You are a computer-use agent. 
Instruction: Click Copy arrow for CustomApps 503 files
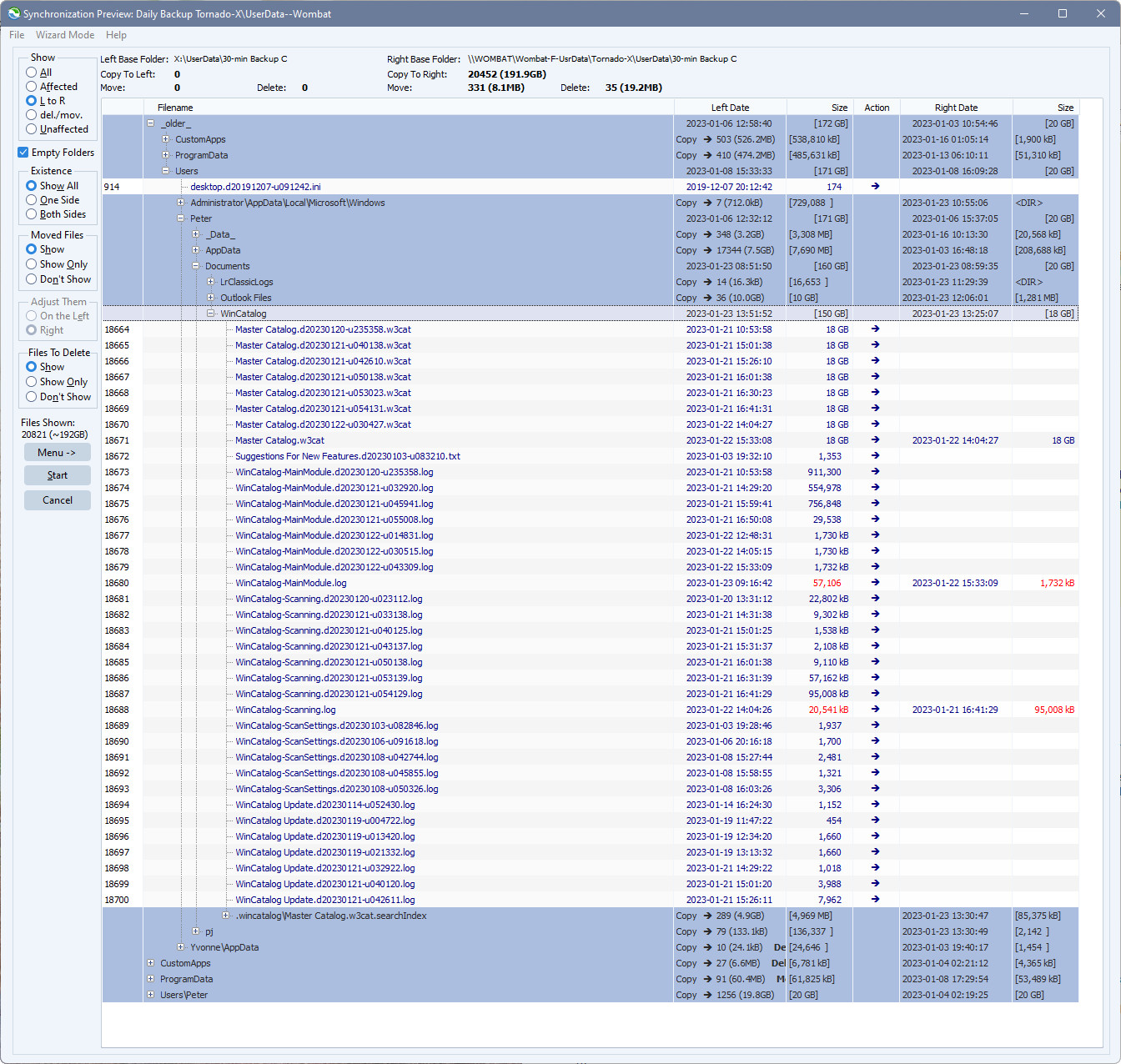pos(707,139)
